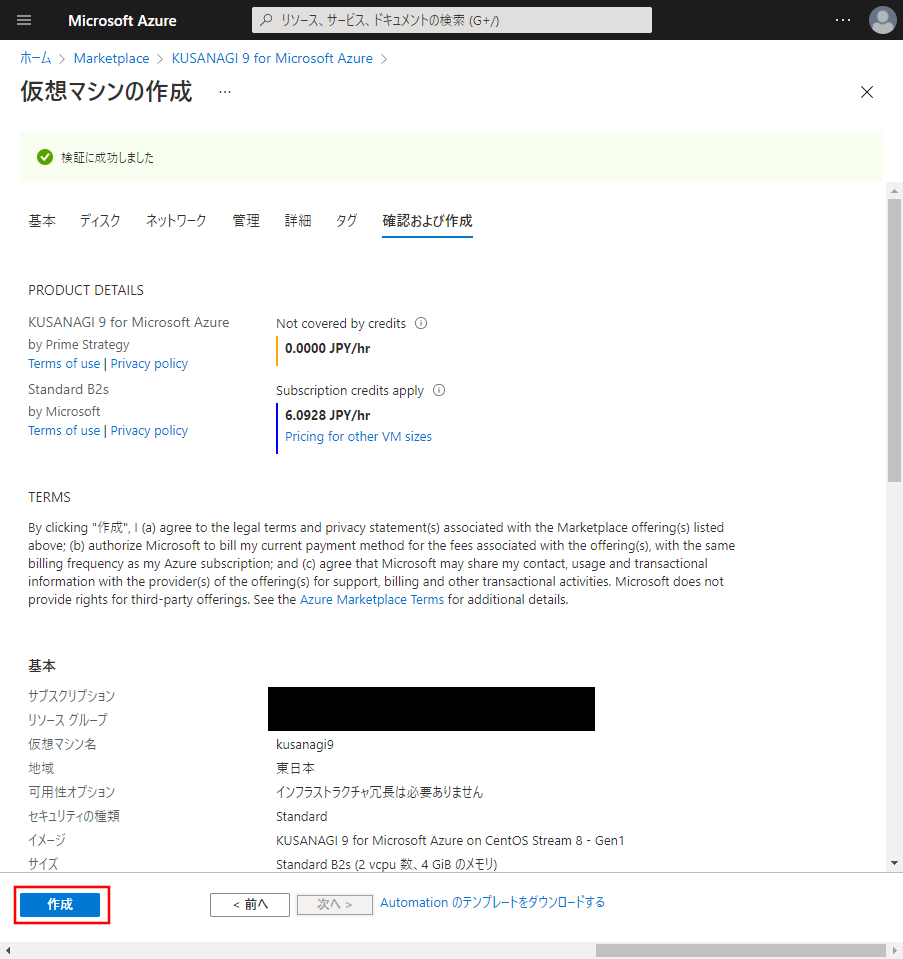903x959 pixels.
Task: Click the horizontal scrollbar left arrow
Action: (7, 950)
